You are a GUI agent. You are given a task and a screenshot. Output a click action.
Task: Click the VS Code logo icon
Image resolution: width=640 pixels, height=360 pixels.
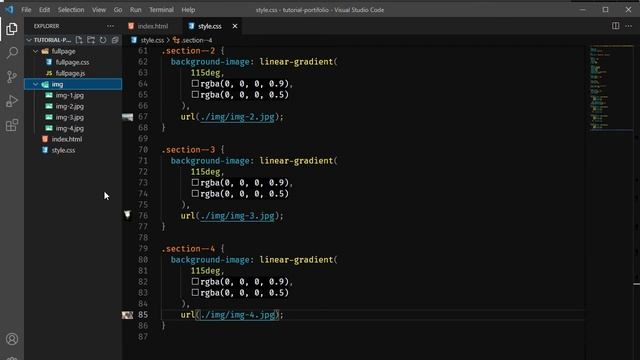[x=9, y=9]
